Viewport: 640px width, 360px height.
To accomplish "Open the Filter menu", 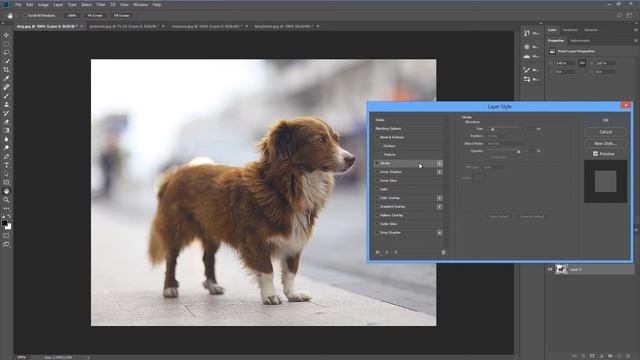I will coord(100,4).
